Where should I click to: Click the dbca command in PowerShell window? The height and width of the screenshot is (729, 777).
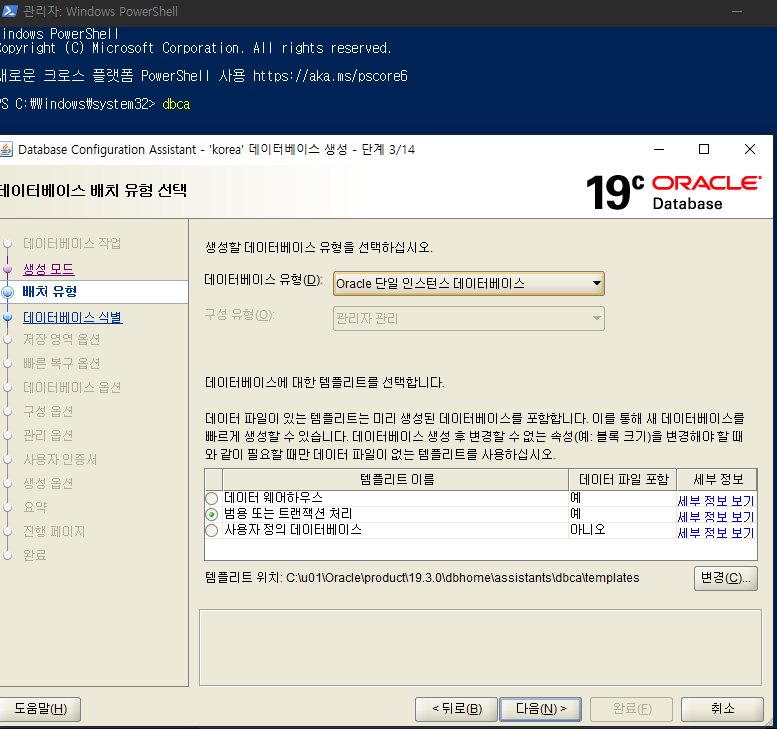[x=176, y=104]
